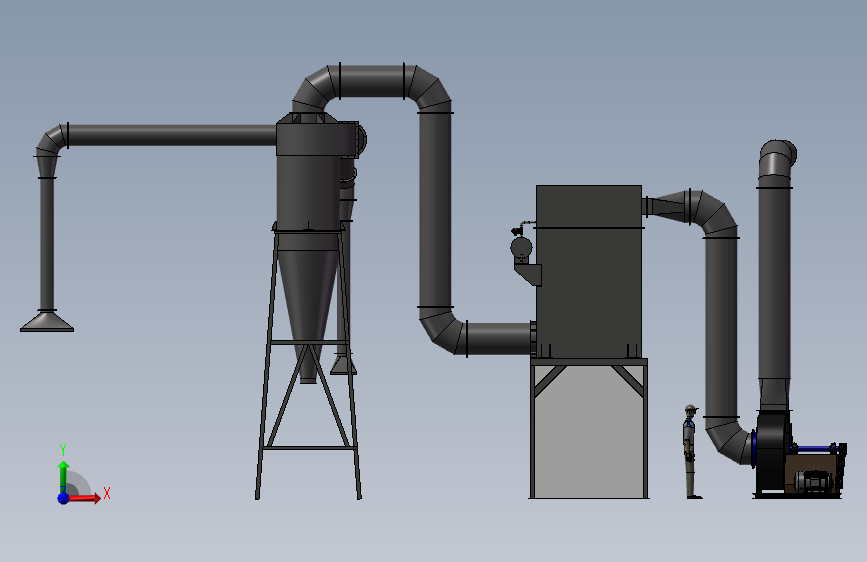The image size is (867, 562).
Task: Click the red X axis arrow of the triad
Action: [85, 498]
